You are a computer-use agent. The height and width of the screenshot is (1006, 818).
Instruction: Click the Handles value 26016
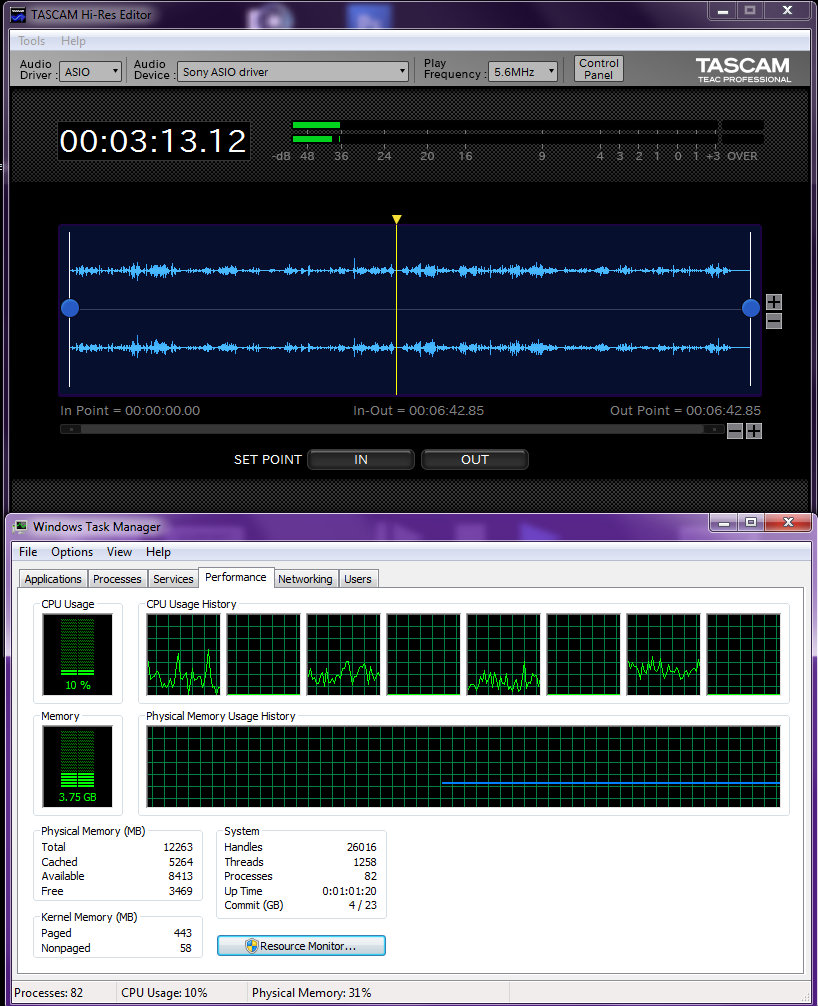[362, 847]
